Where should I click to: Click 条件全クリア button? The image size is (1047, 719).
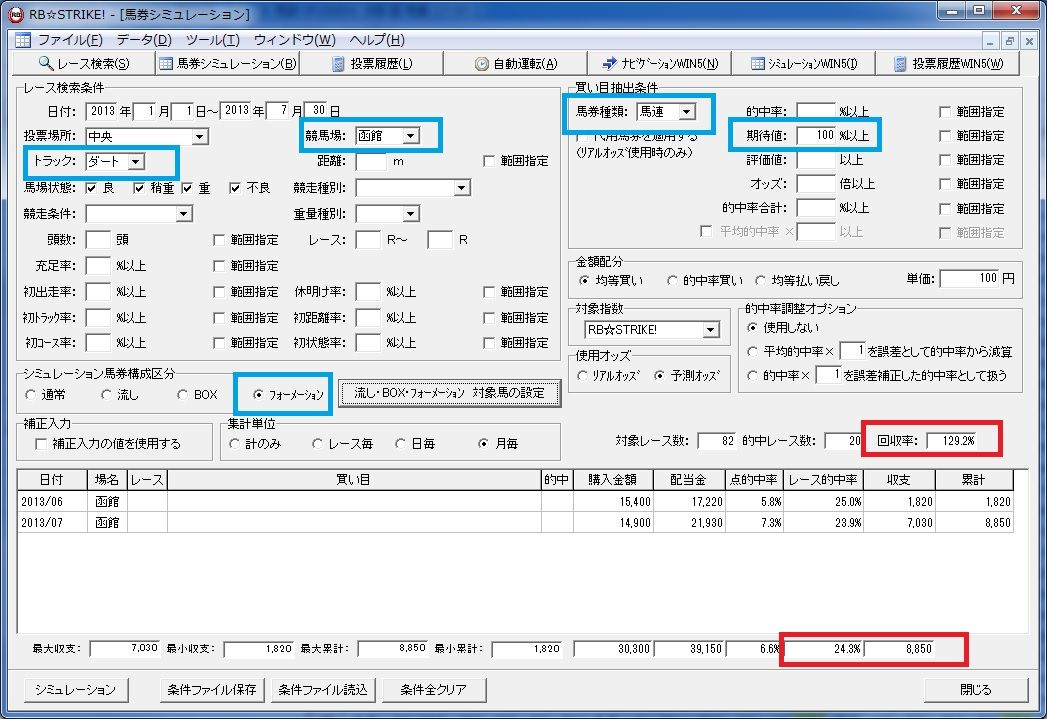(434, 690)
